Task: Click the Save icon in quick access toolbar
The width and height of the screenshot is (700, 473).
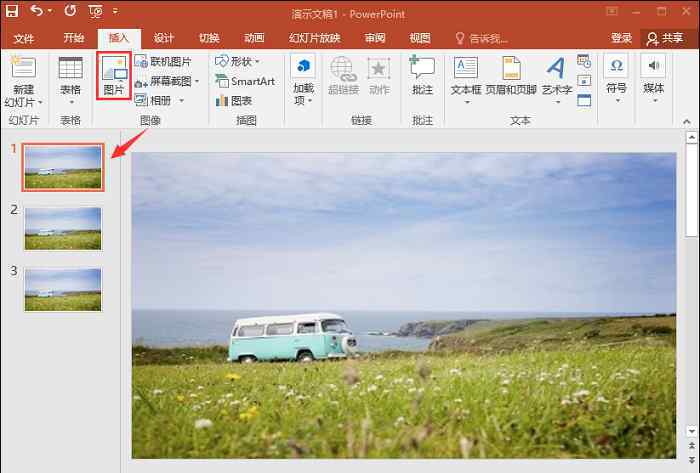Action: click(12, 11)
